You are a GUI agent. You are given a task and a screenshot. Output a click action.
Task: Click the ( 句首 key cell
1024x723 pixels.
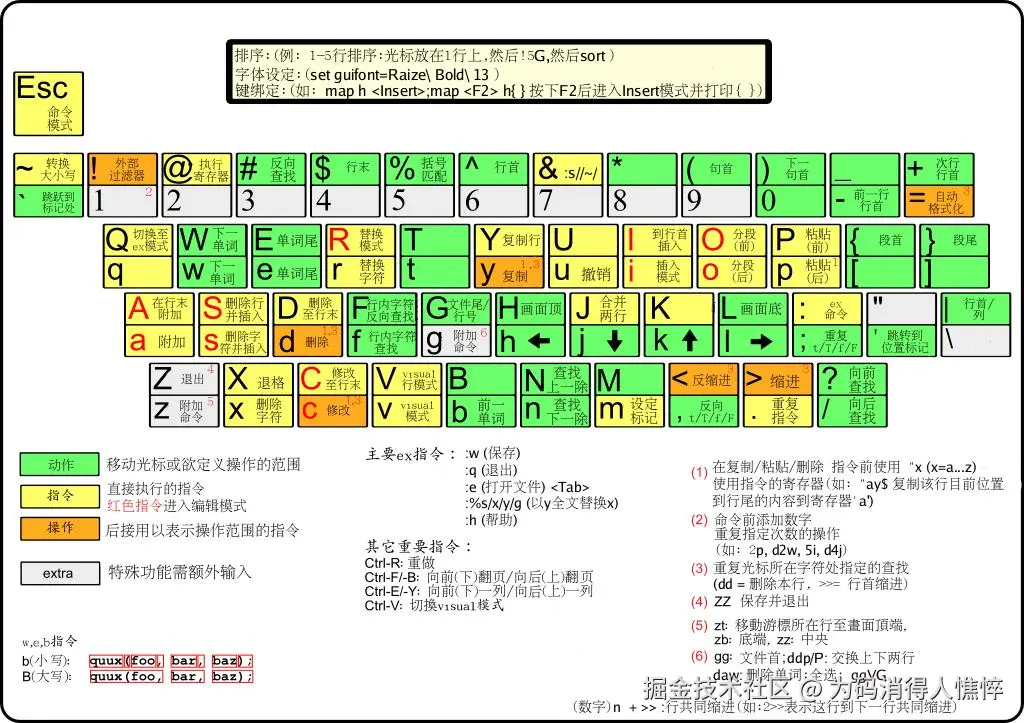(x=716, y=169)
